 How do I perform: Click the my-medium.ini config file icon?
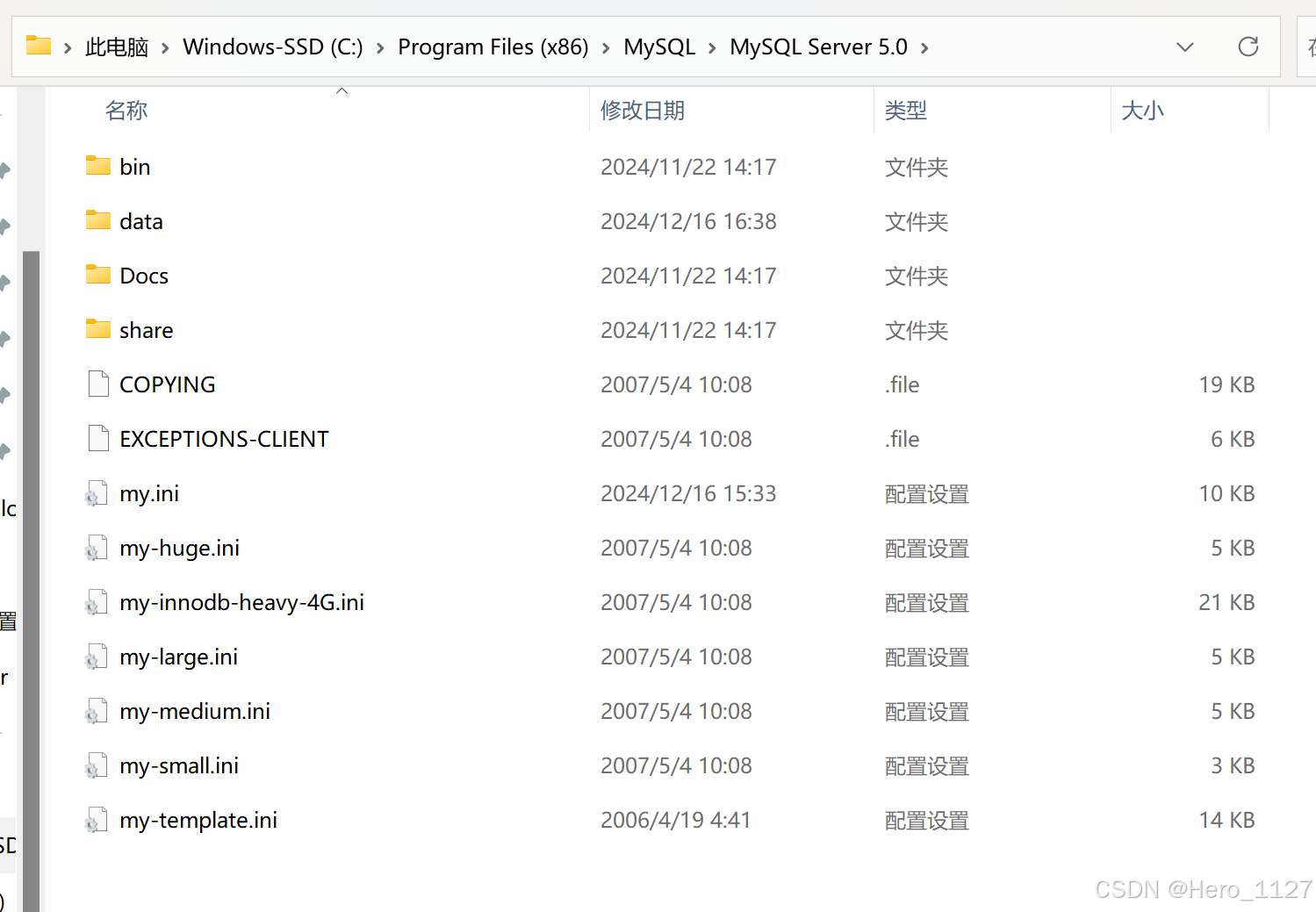pyautogui.click(x=97, y=711)
